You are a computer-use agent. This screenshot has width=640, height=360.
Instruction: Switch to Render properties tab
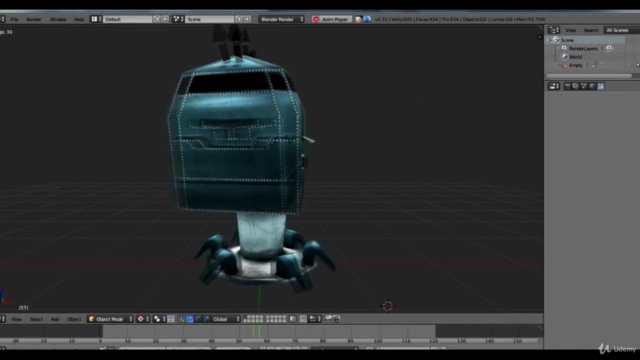tap(567, 86)
